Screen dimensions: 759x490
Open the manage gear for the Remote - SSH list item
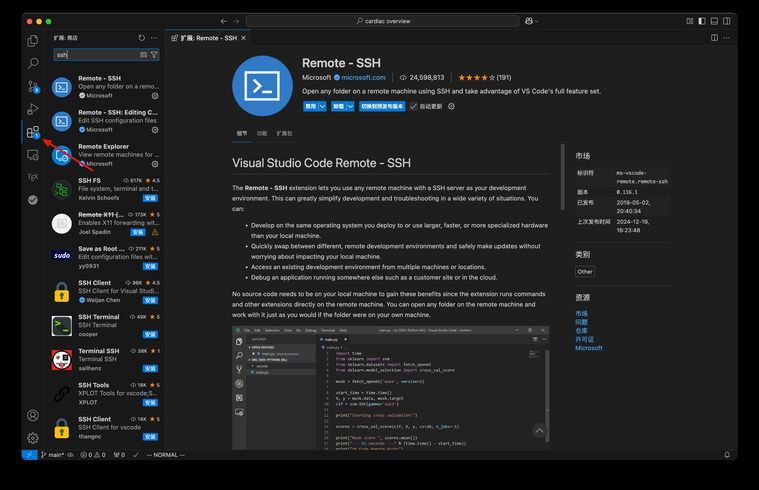tap(155, 96)
